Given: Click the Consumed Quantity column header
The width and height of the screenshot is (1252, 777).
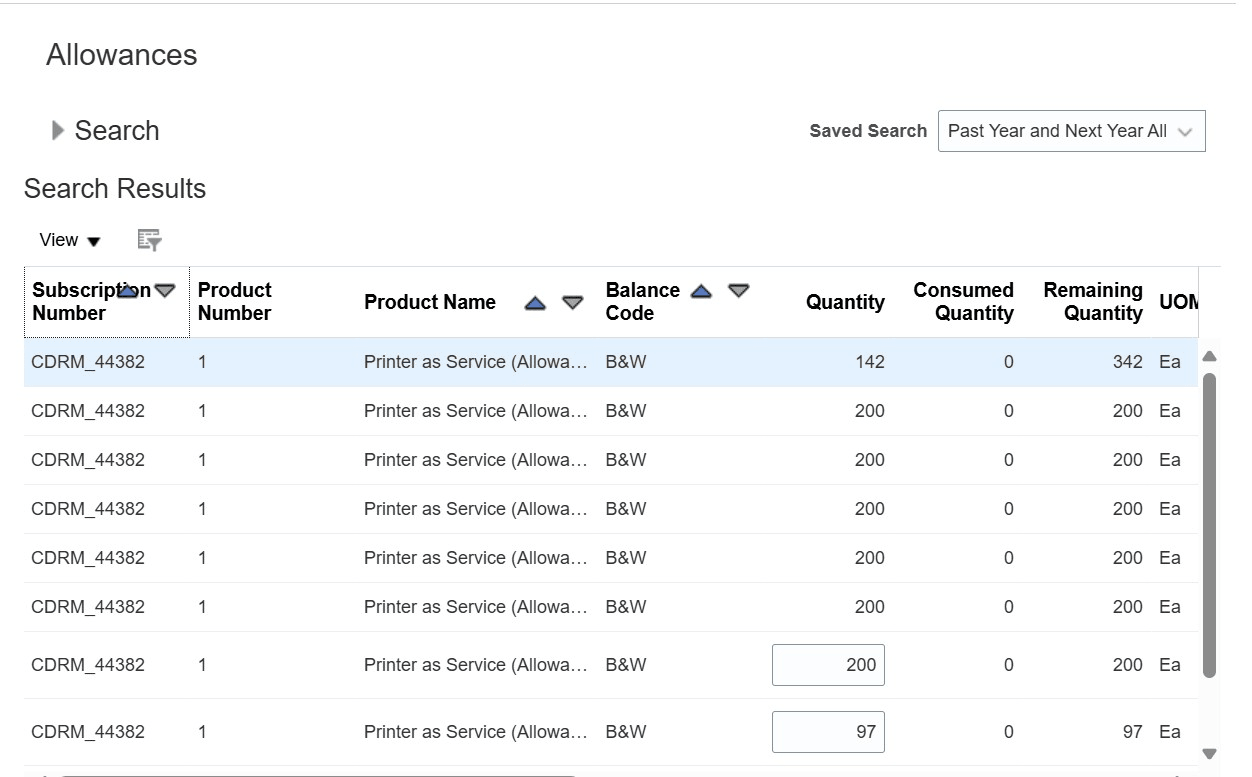Looking at the screenshot, I should tap(963, 302).
